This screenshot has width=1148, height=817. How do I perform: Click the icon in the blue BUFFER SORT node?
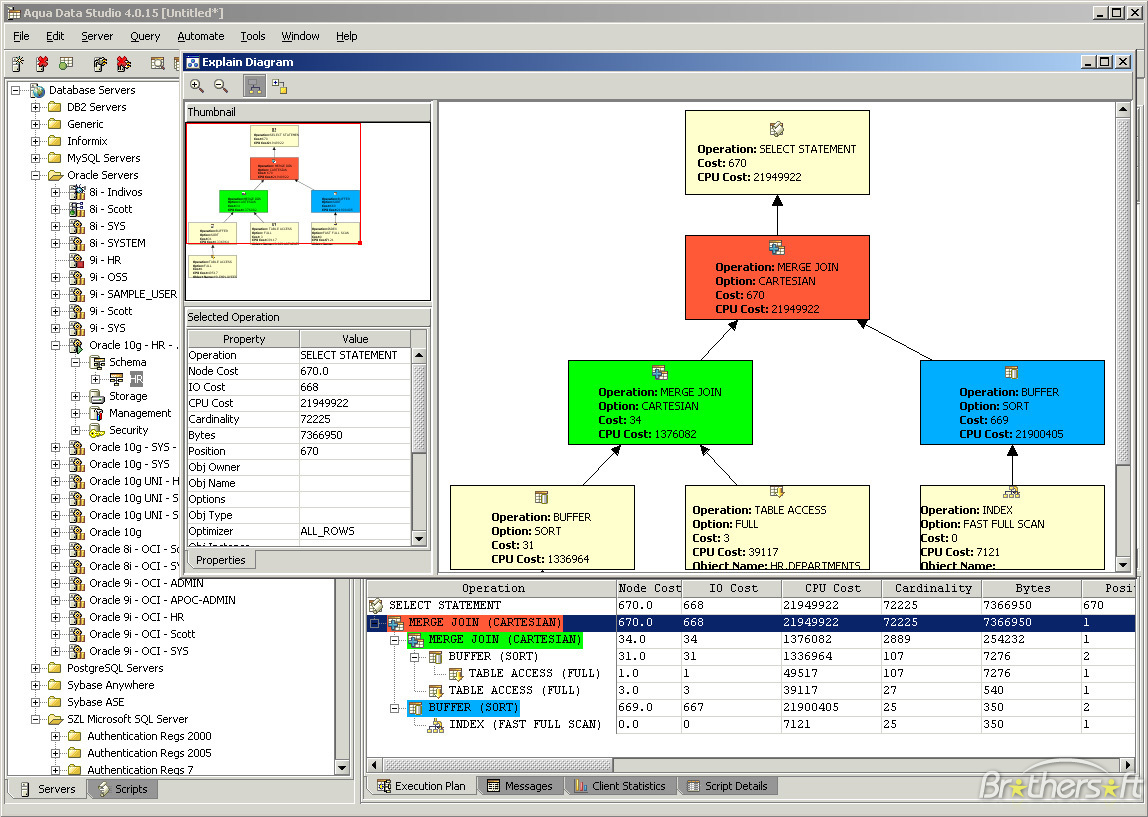(1012, 373)
